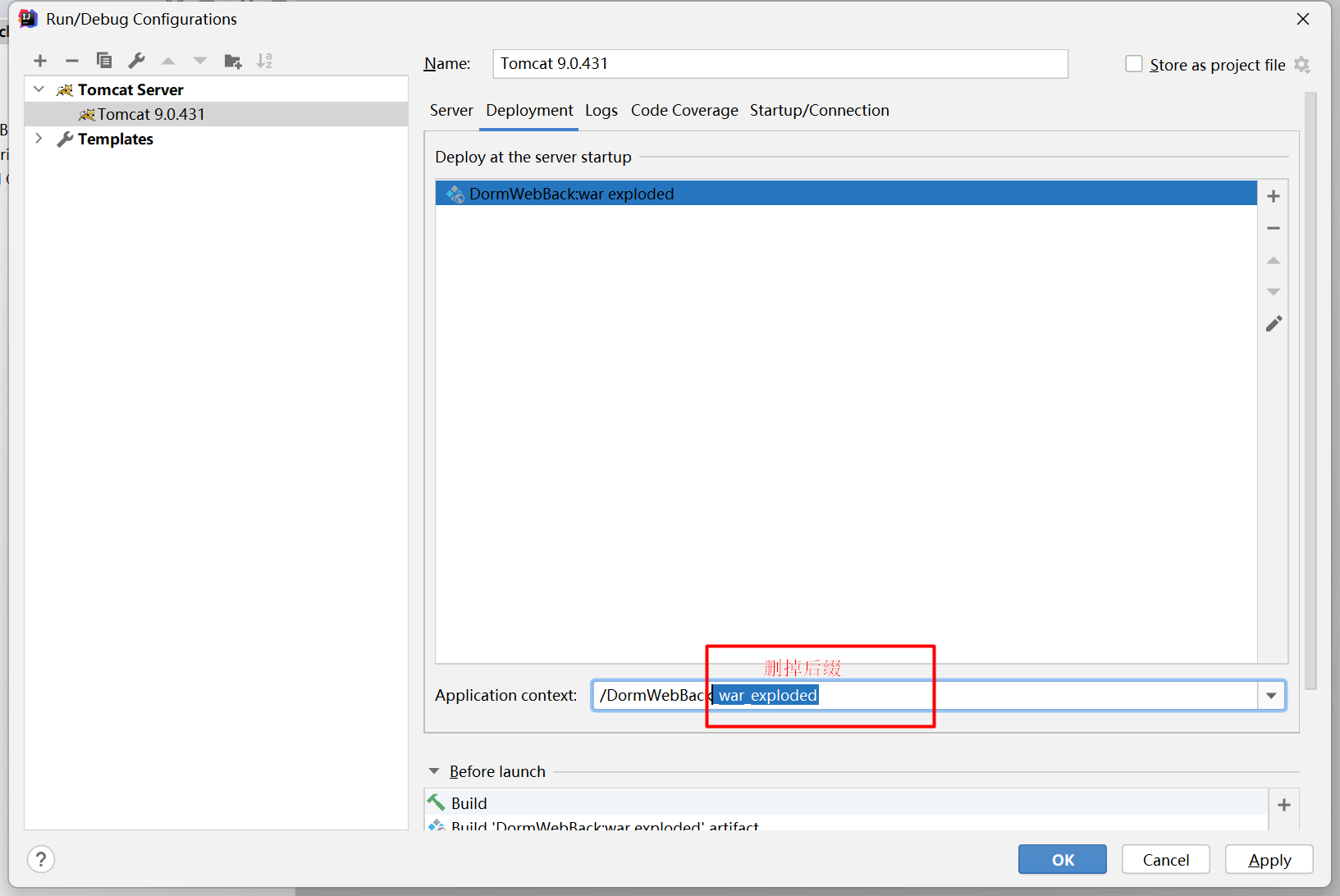Click the Application context text field
Screen dimensions: 1340x896
[925, 696]
